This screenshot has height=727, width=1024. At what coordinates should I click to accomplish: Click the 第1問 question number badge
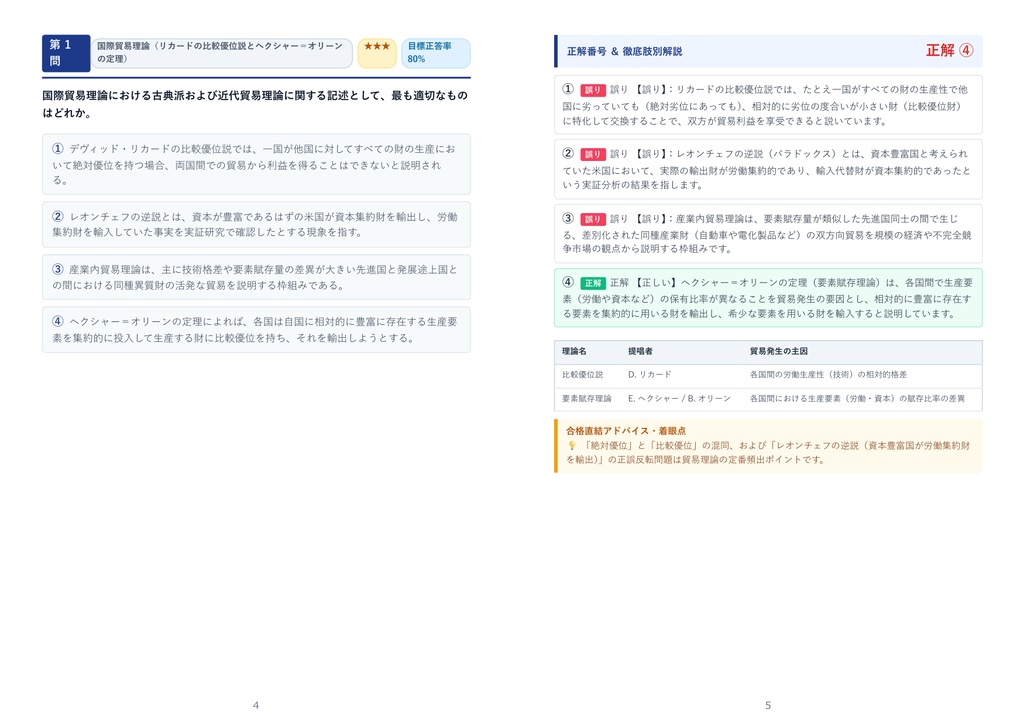click(x=66, y=53)
